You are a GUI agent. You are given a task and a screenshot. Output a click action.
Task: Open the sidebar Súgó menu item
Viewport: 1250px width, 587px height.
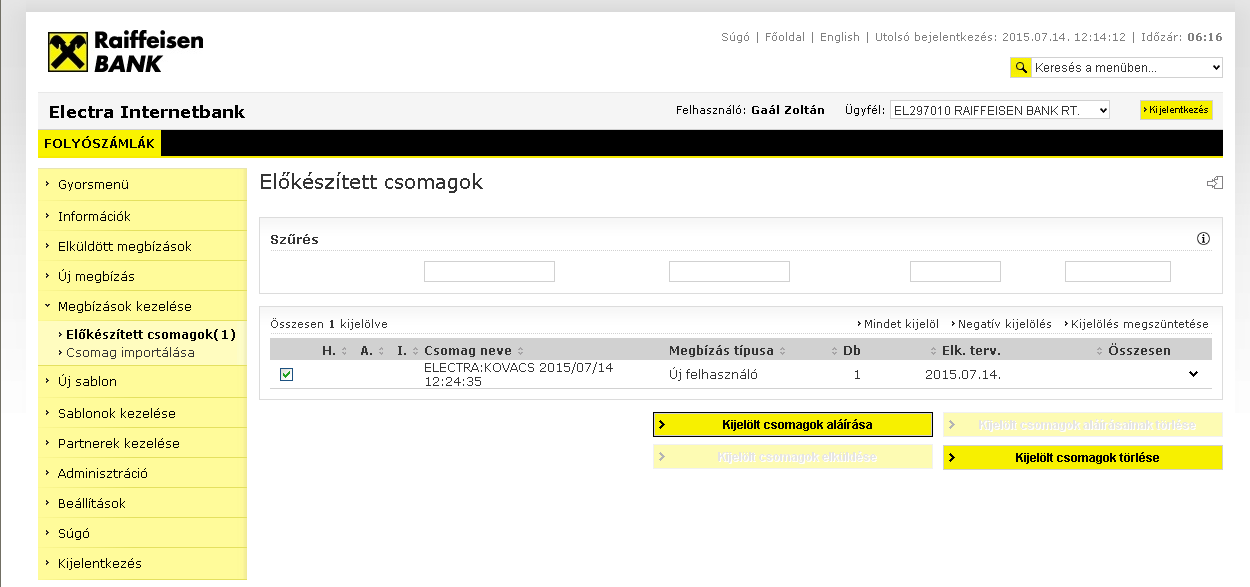point(141,533)
